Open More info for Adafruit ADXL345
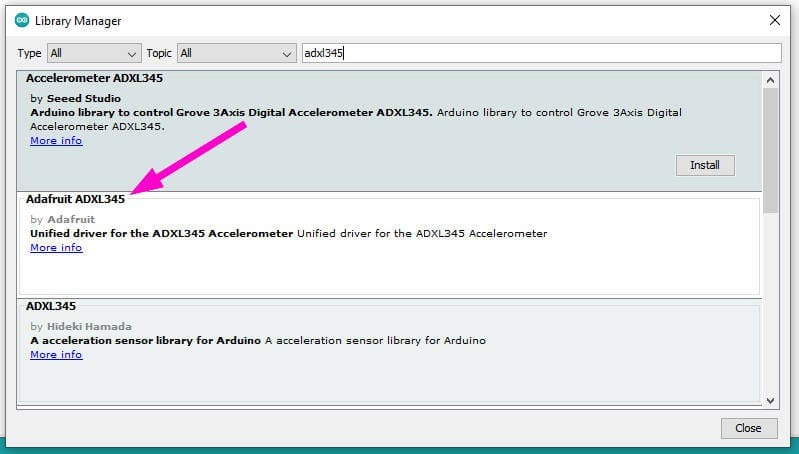Screen dimensions: 799x454 click(x=56, y=248)
